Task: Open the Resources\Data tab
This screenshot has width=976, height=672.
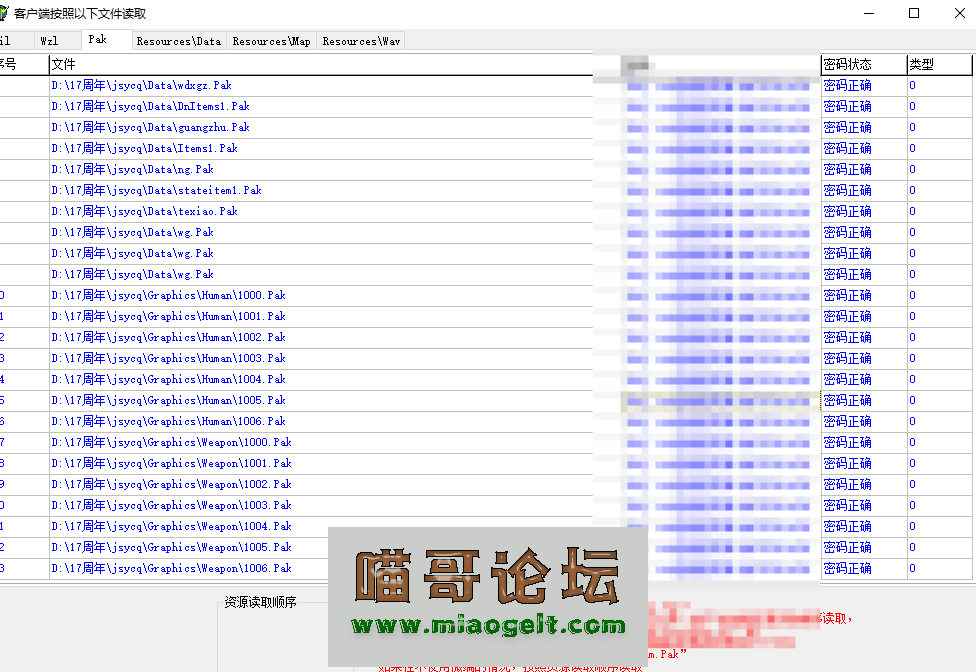Action: [178, 42]
